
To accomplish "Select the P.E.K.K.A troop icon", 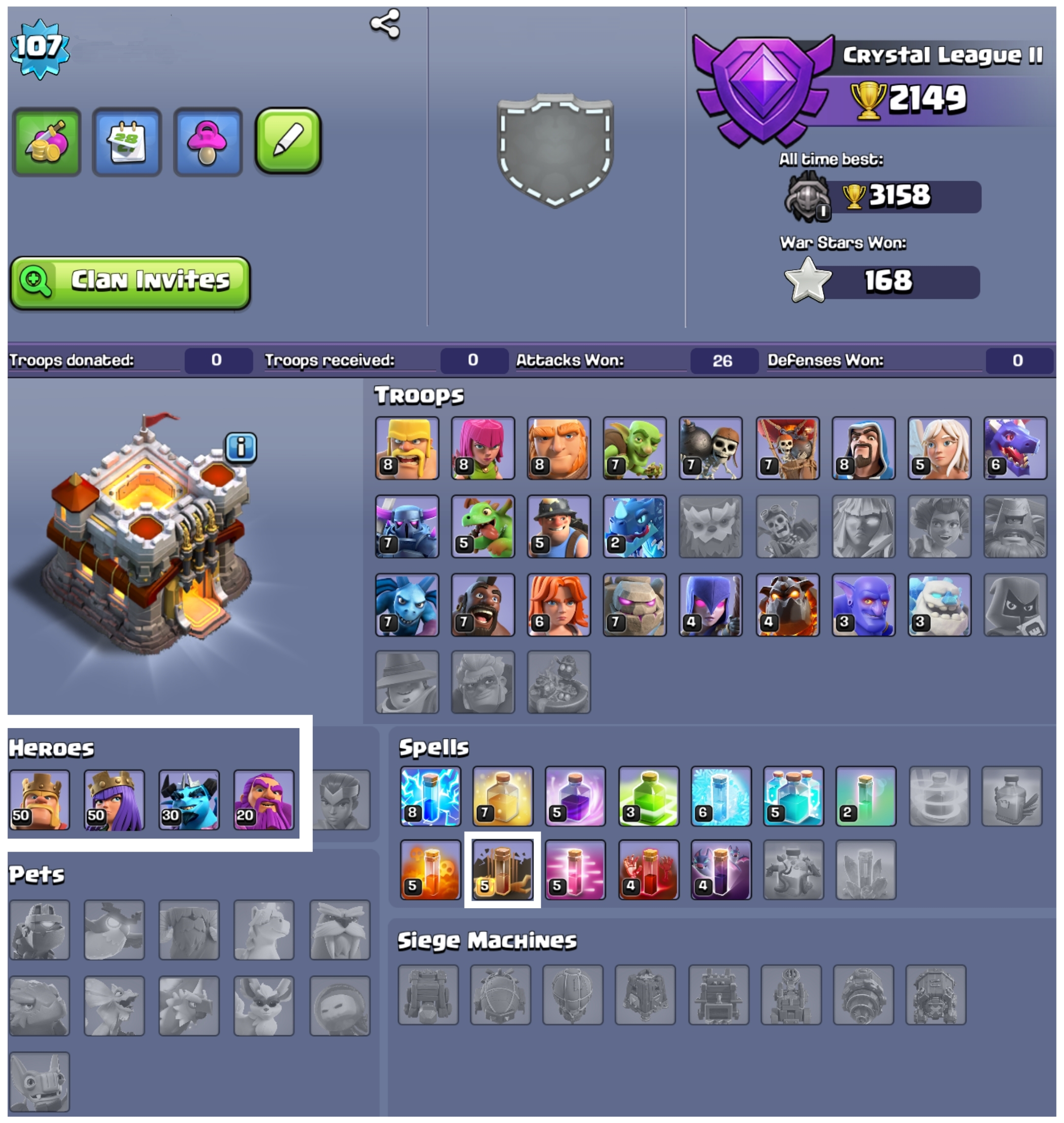I will click(x=407, y=527).
